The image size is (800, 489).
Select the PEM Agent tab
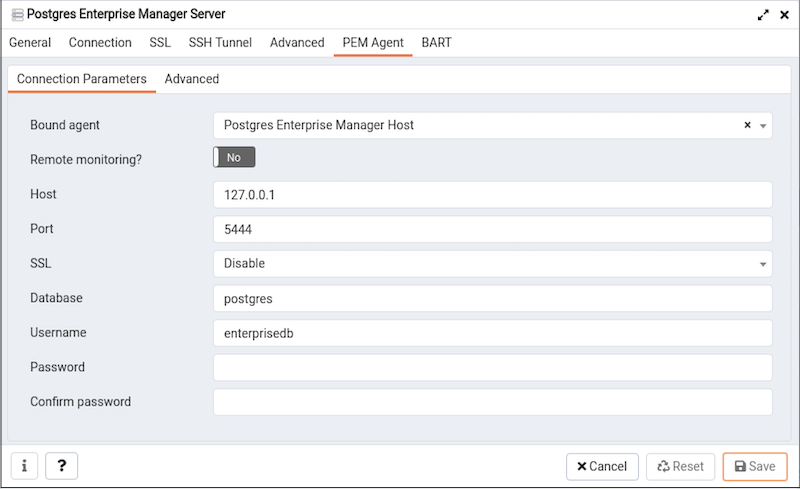click(373, 42)
